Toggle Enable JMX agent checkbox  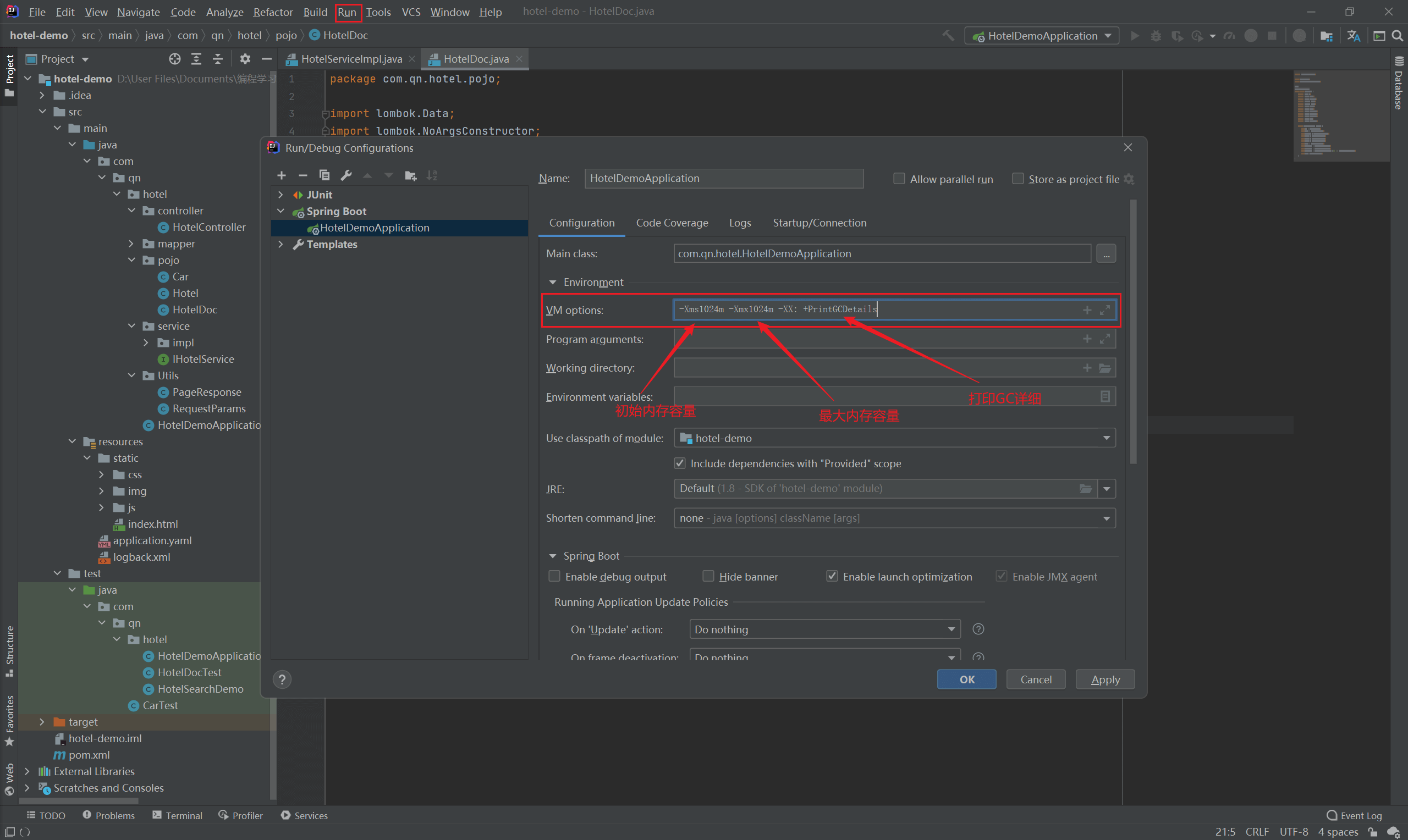[1001, 576]
